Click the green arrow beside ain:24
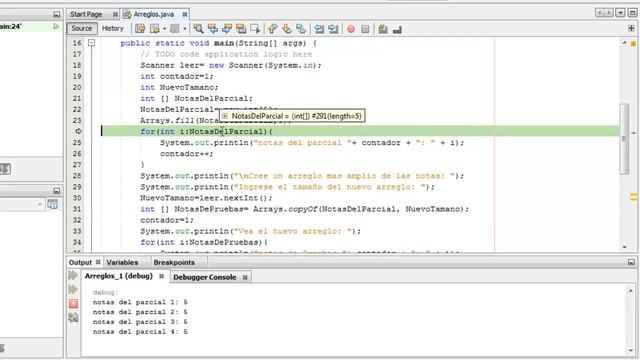 56,26
